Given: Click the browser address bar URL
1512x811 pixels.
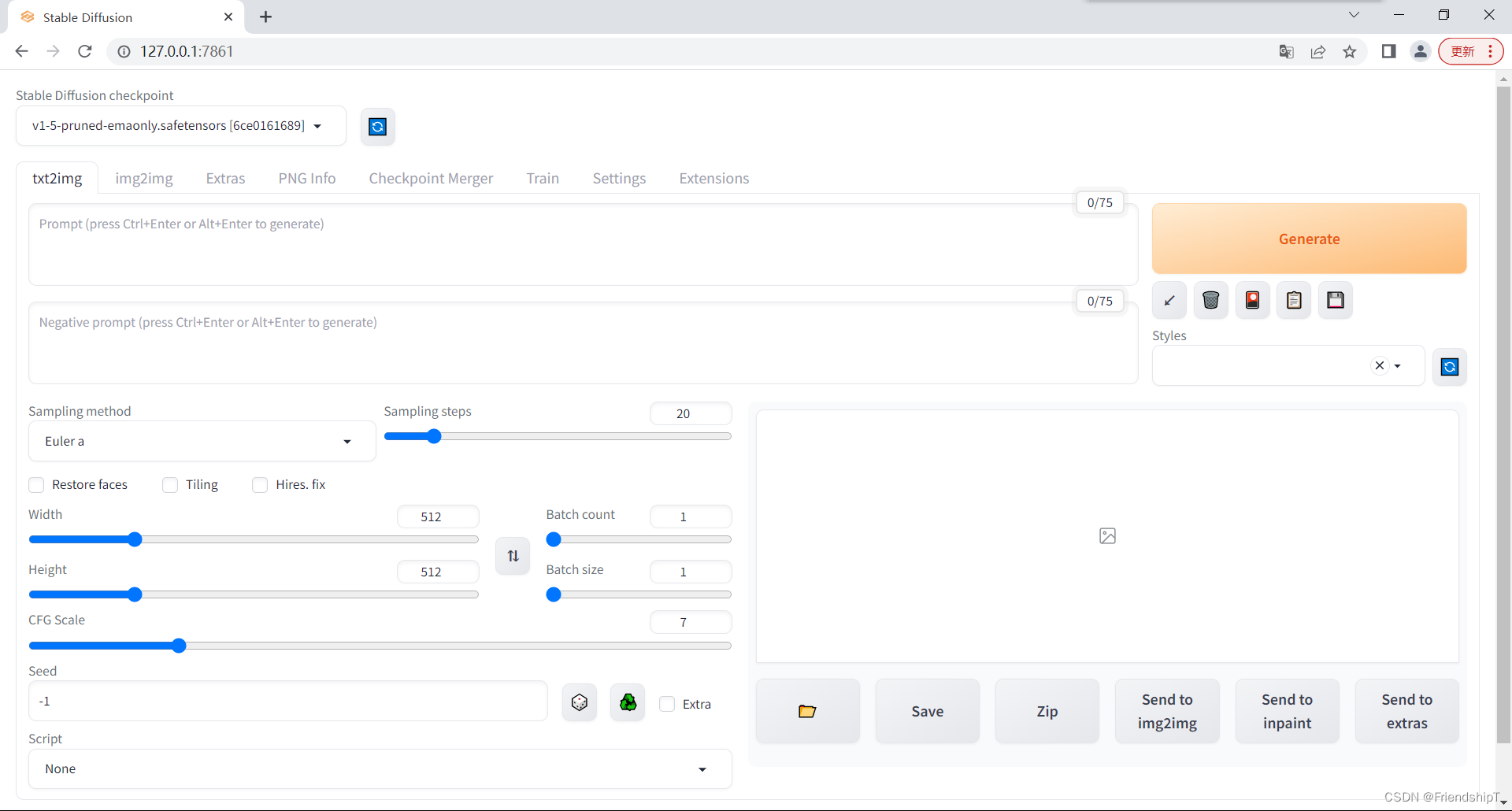Looking at the screenshot, I should [x=187, y=52].
